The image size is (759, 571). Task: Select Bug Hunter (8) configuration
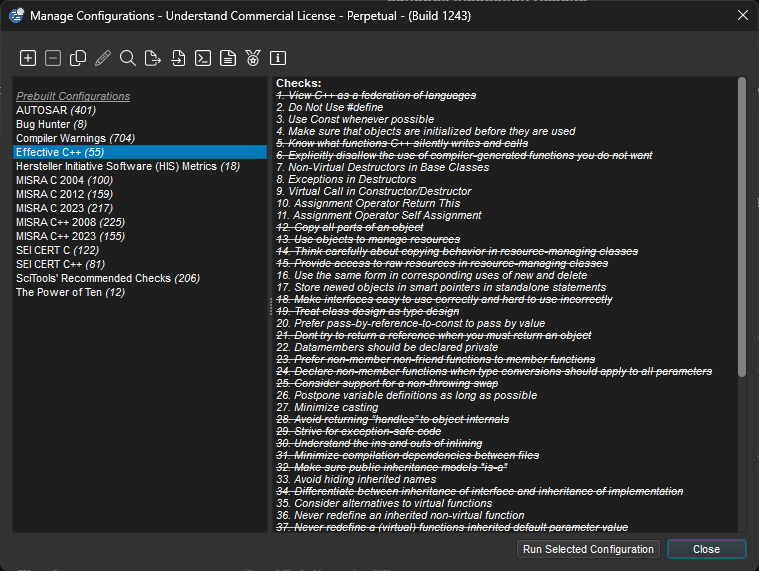(x=139, y=124)
